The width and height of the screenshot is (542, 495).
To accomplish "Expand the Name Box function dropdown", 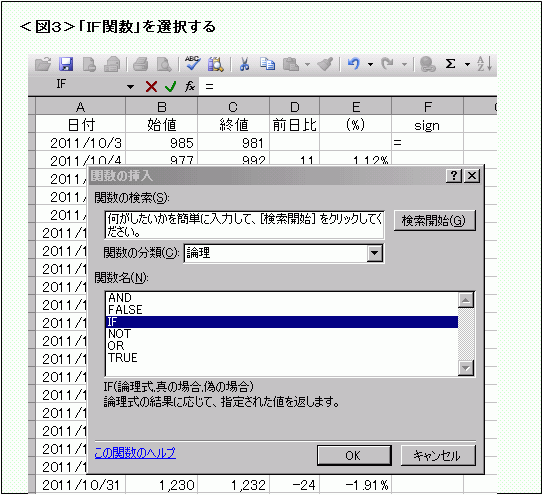I will click(130, 86).
